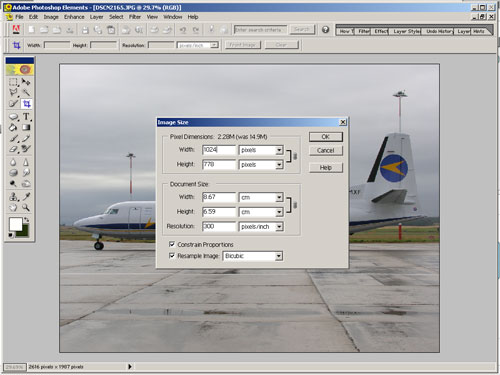Image resolution: width=500 pixels, height=375 pixels.
Task: Select the Gradient tool
Action: (x=26, y=128)
